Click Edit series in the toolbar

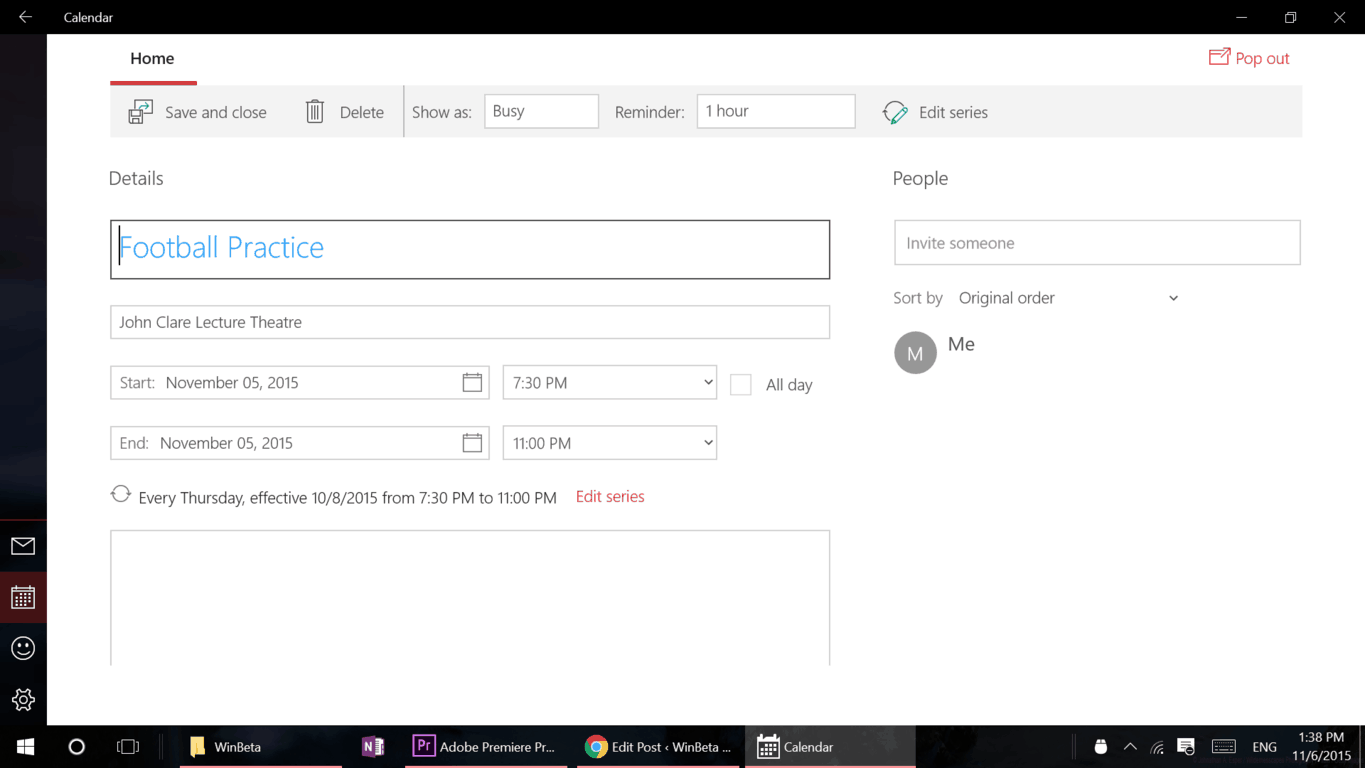point(935,112)
